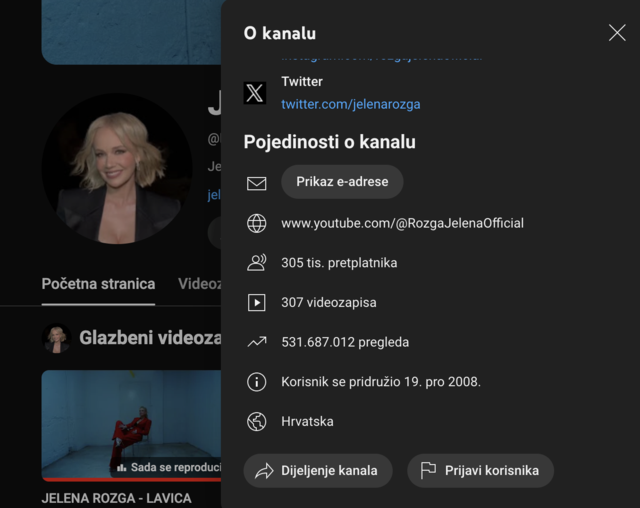
Task: Click small avatar next to Glazbeni videozapisi
Action: click(x=56, y=338)
